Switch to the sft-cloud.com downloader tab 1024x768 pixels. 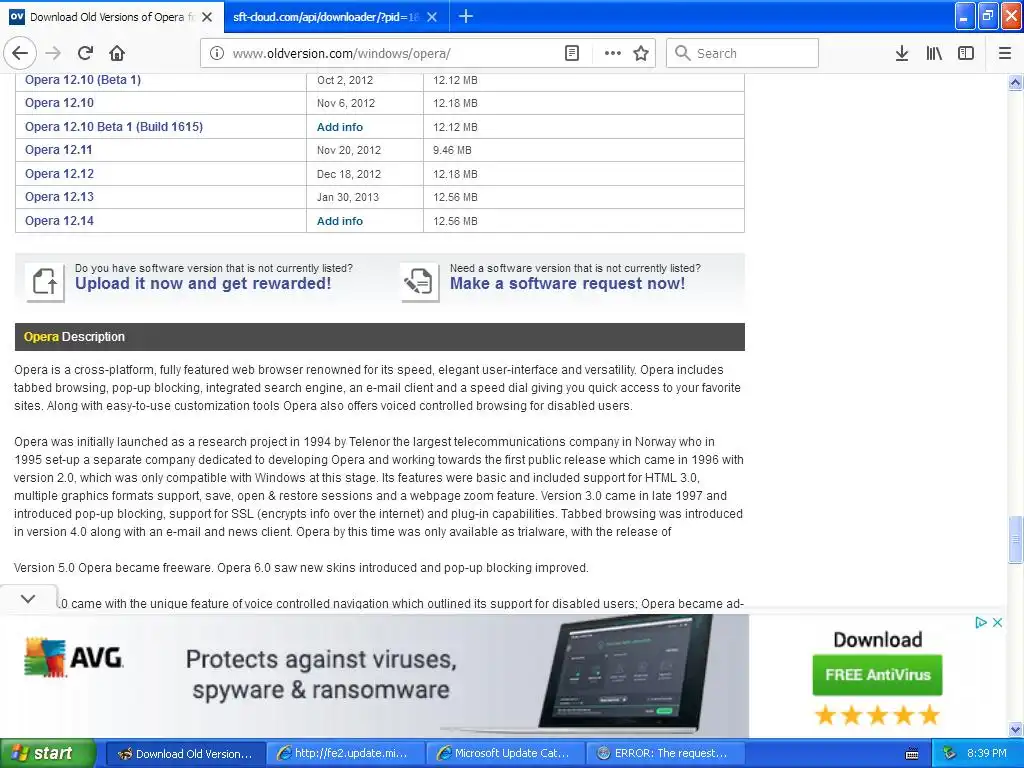(x=336, y=17)
